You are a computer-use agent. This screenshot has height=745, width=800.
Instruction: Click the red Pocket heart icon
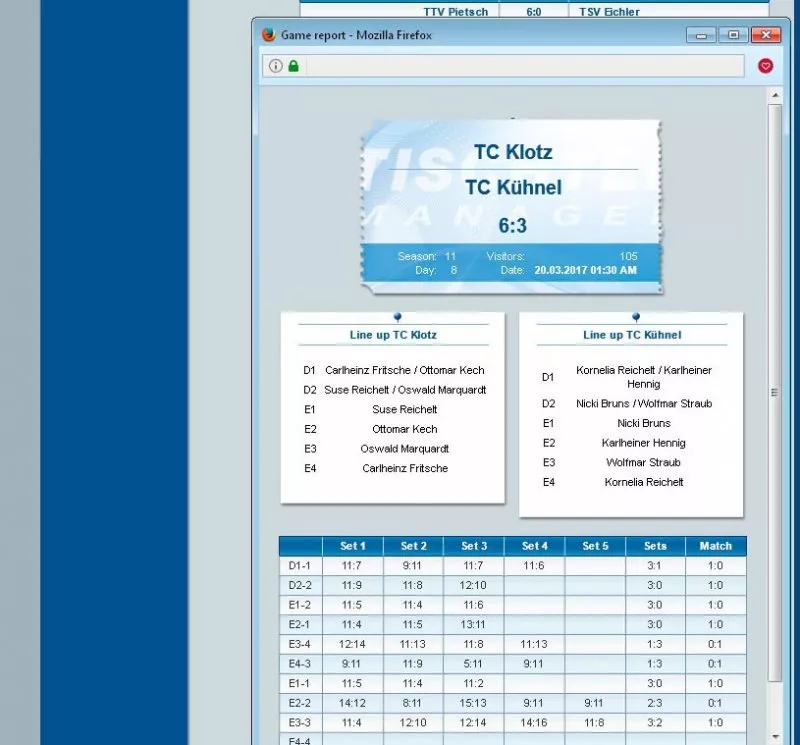(x=766, y=66)
